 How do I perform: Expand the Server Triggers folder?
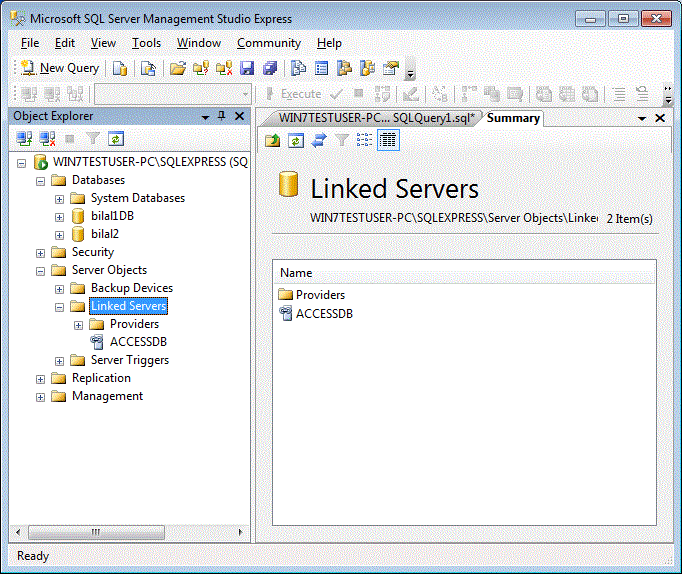[60, 361]
